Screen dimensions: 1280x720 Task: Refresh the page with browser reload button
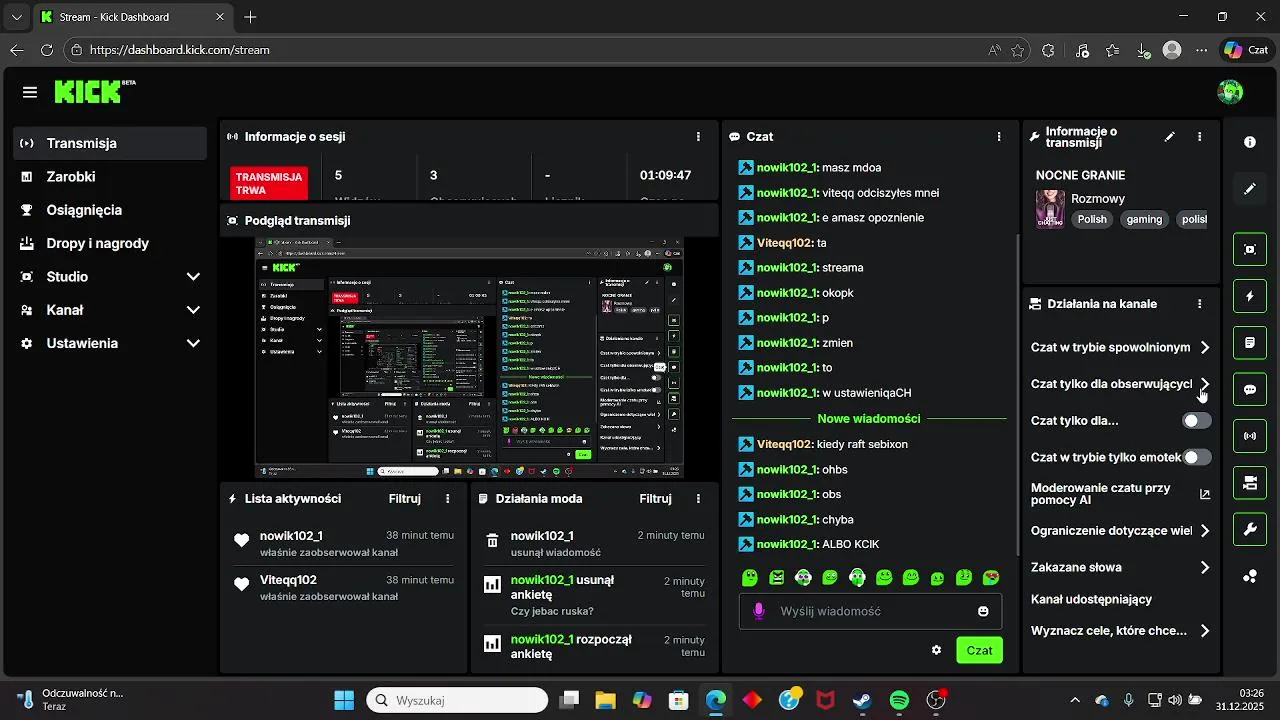[47, 50]
